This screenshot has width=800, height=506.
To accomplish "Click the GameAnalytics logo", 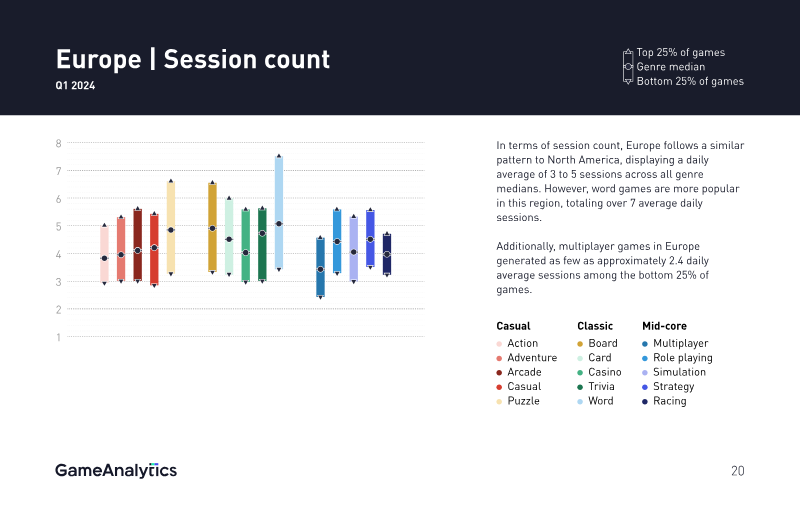I will tap(116, 470).
